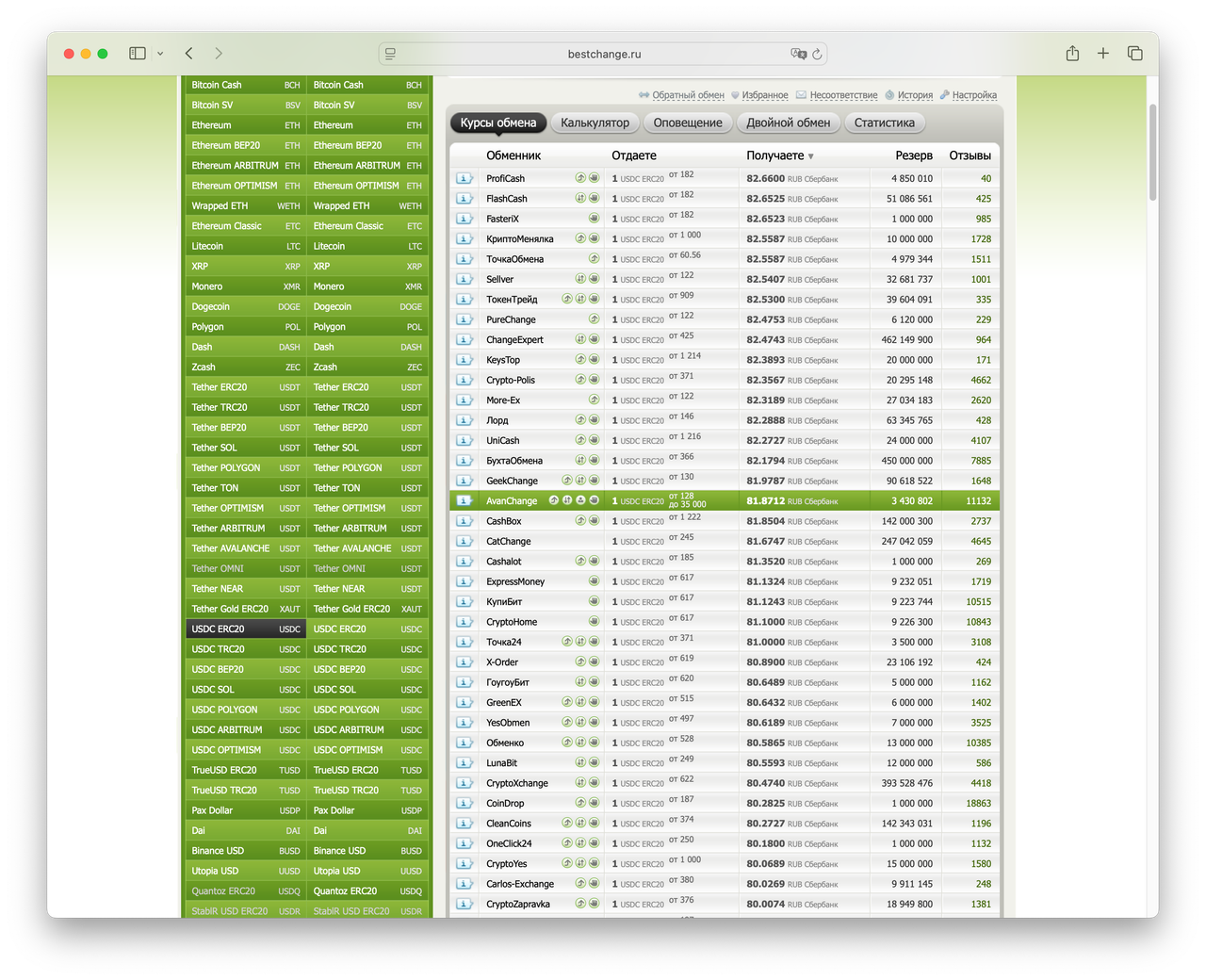1206x980 pixels.
Task: Open a new tab with plus button
Action: pyautogui.click(x=1103, y=54)
